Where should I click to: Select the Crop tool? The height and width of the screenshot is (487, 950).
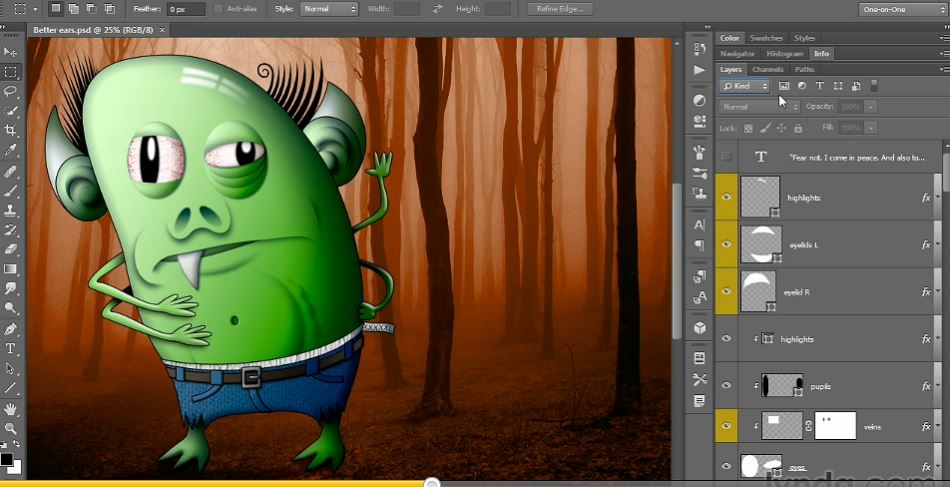point(10,130)
